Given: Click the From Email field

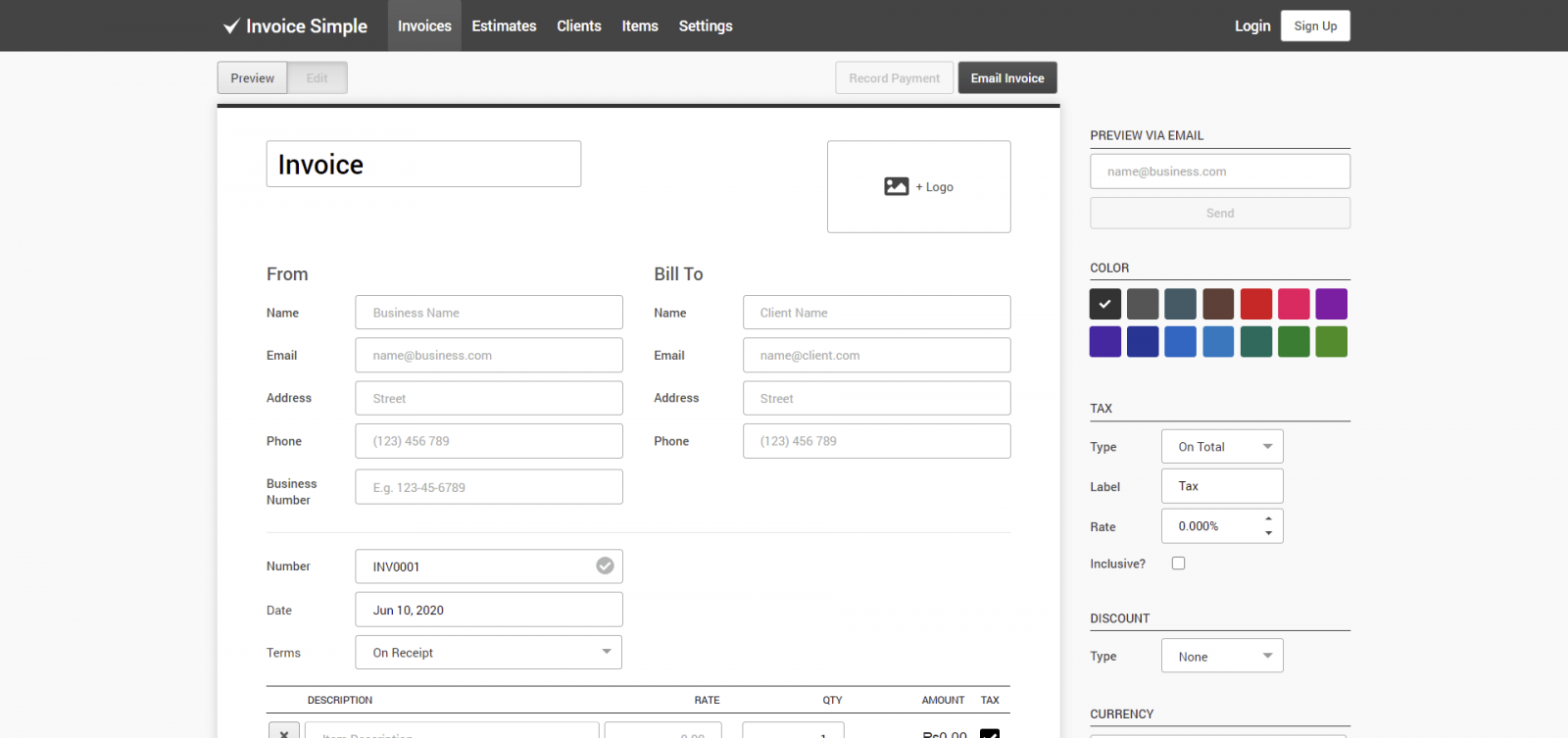Looking at the screenshot, I should coord(489,355).
